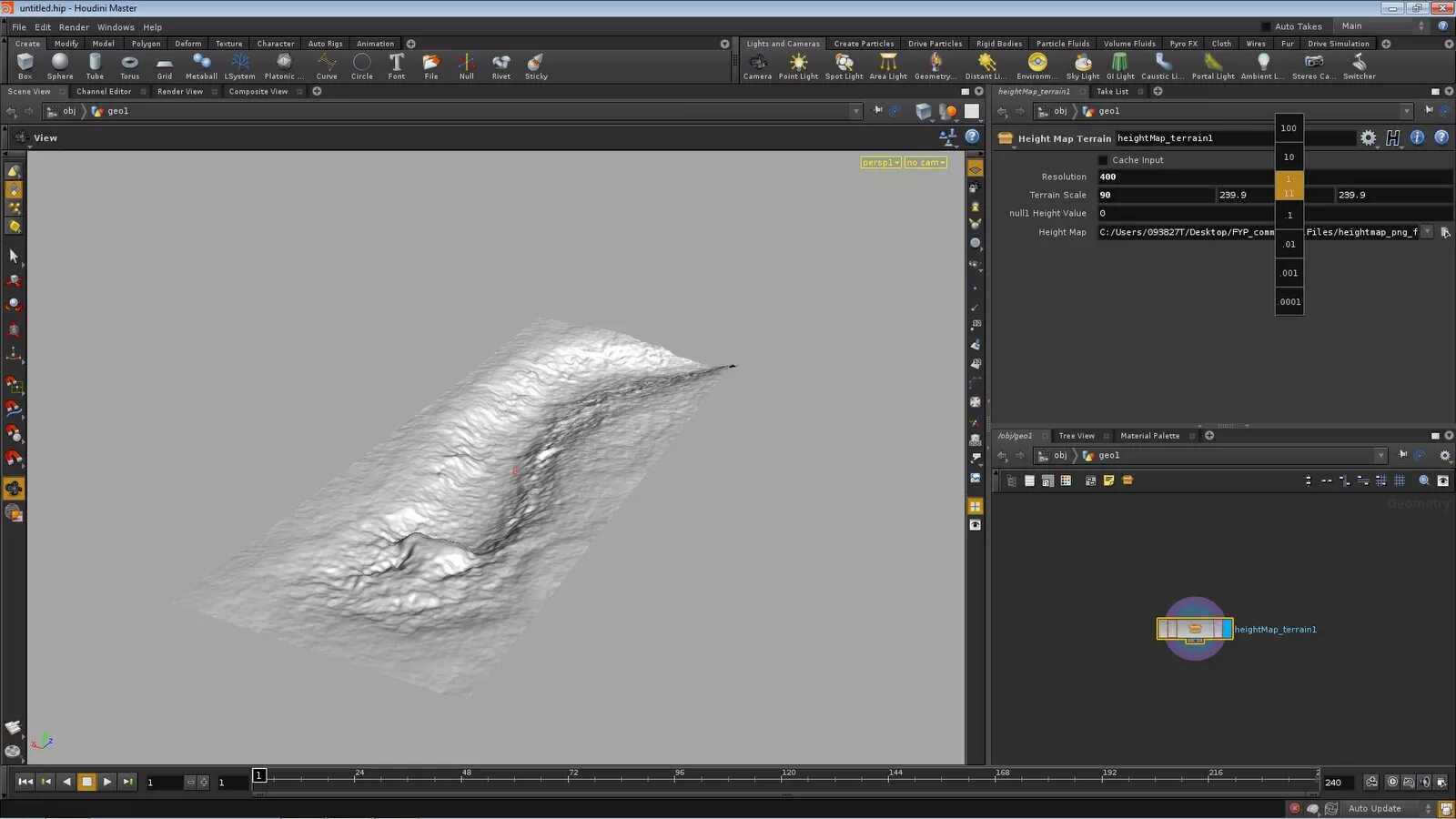Open the no cam camera dropdown

coord(925,163)
